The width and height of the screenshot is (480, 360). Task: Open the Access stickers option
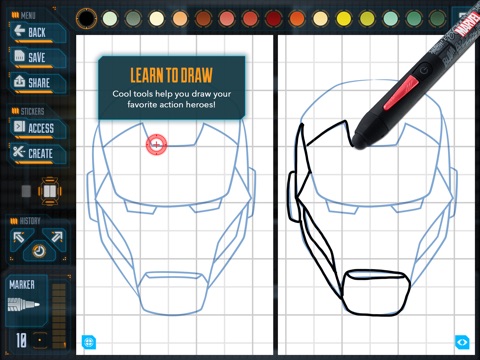37,128
